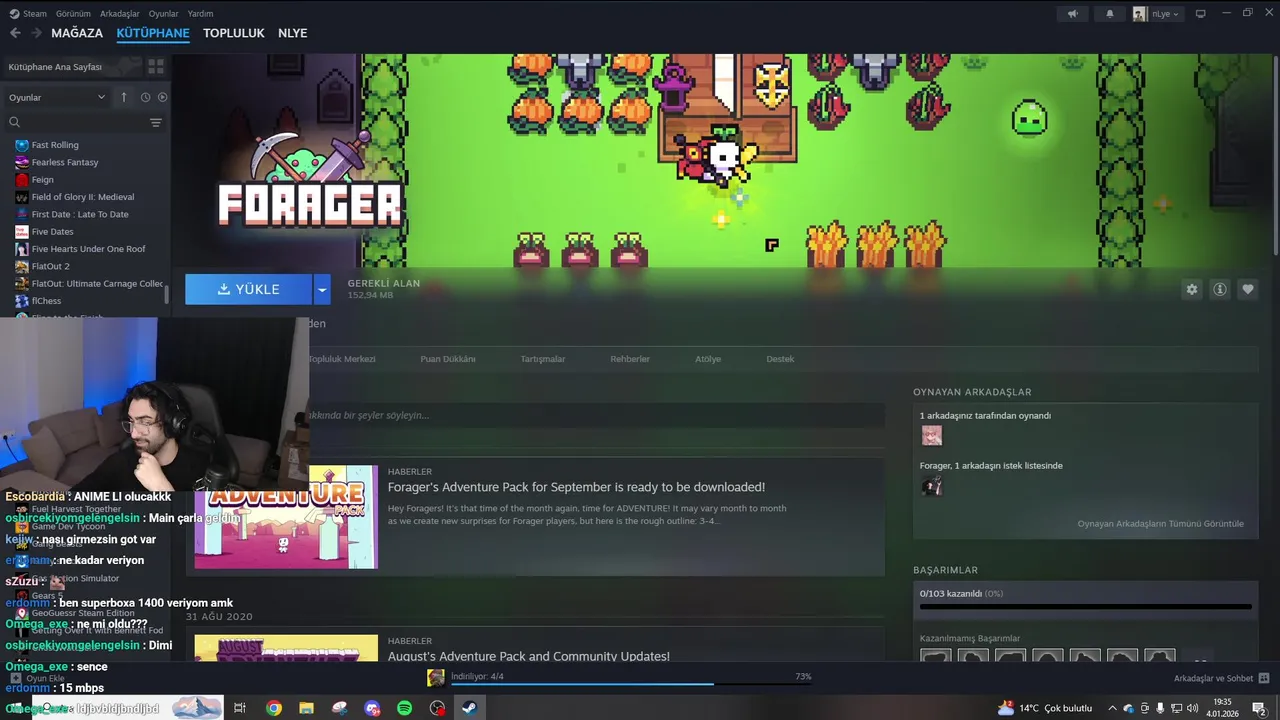Open the taskbar volume icon
This screenshot has height=720, width=1280.
click(1192, 708)
